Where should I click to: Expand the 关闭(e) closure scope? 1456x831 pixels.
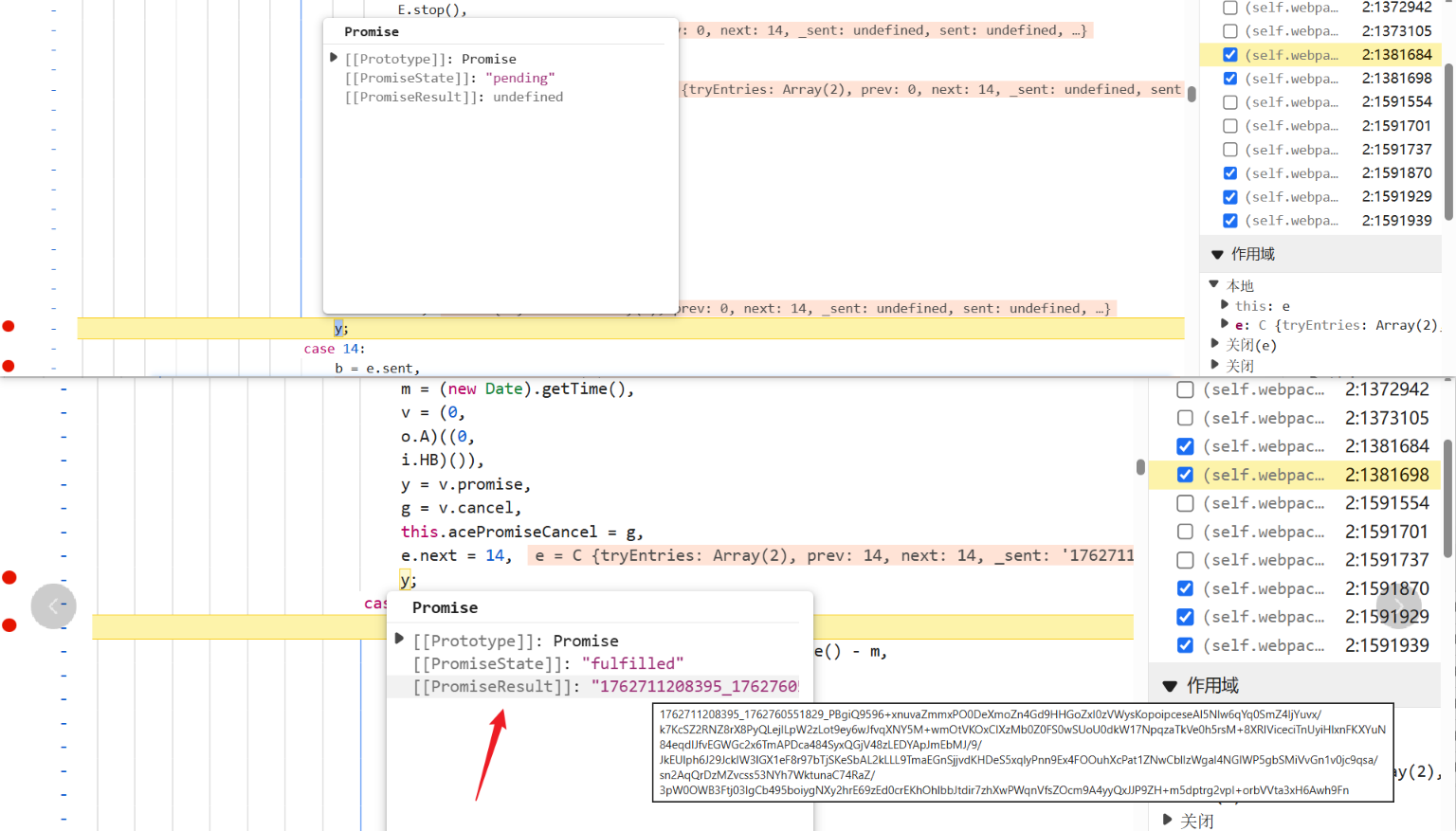[x=1215, y=344]
